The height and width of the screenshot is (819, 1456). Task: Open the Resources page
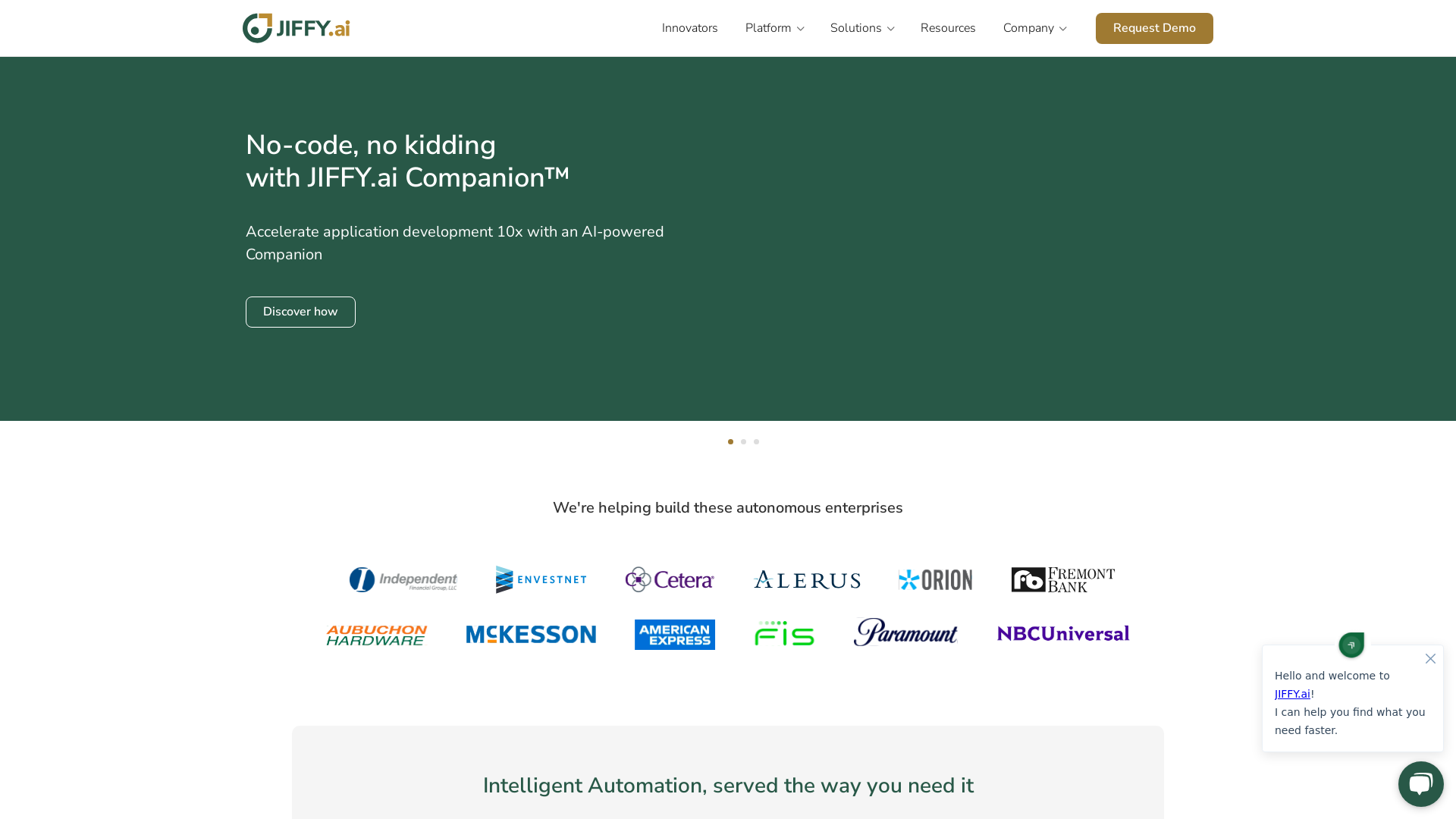point(948,28)
